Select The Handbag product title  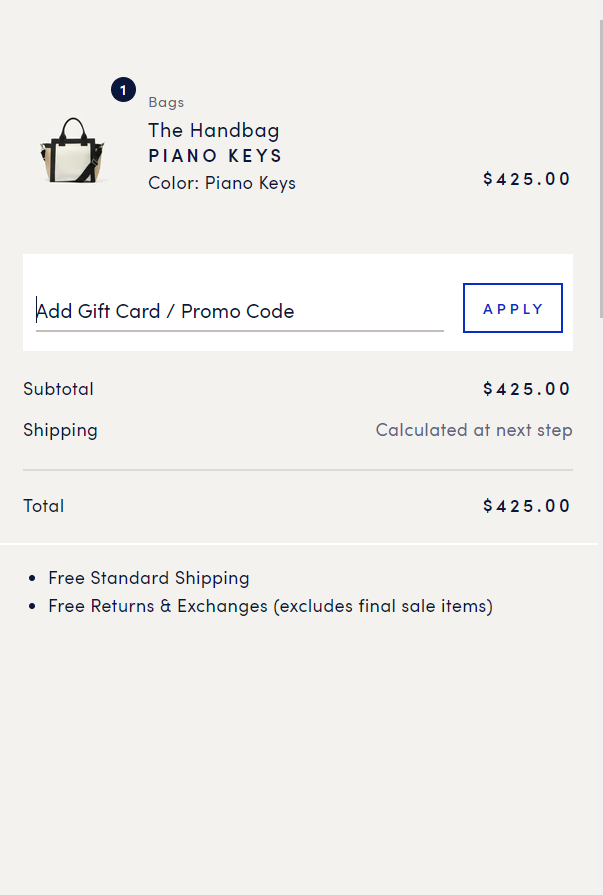[214, 130]
